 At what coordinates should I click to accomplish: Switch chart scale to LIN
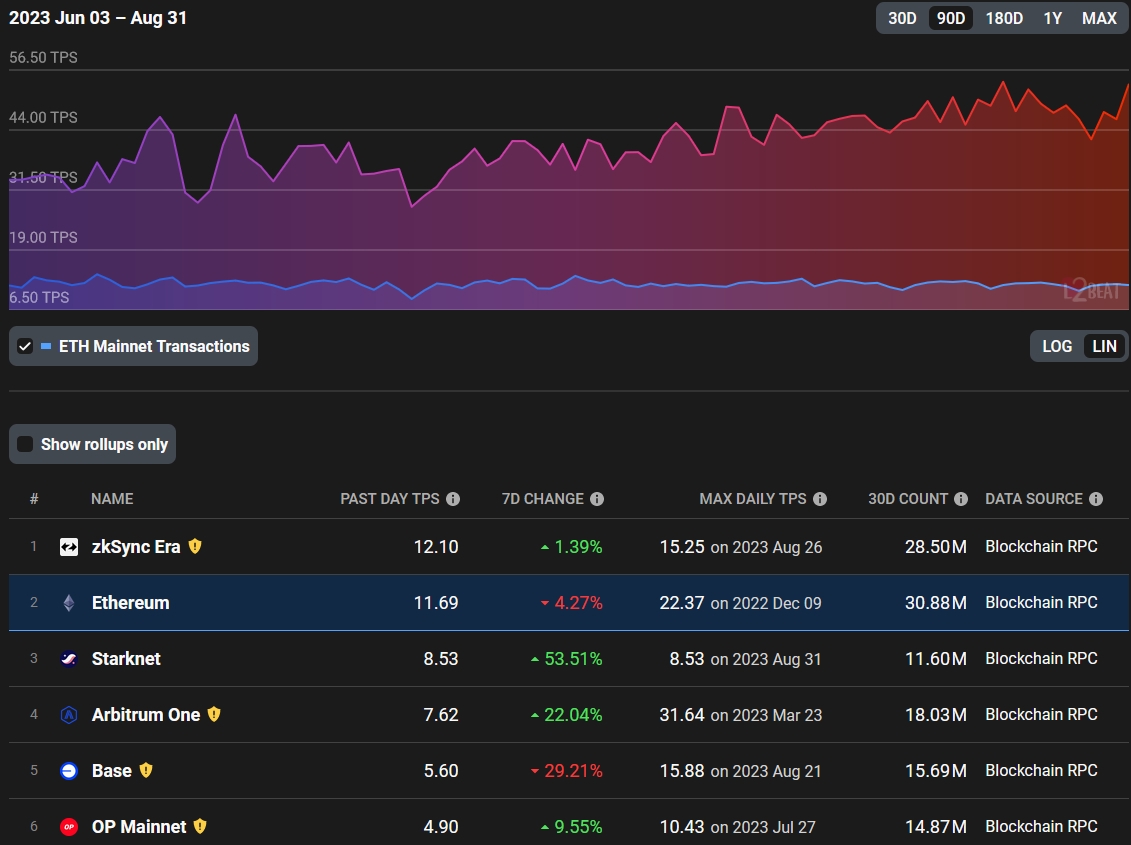click(1104, 346)
